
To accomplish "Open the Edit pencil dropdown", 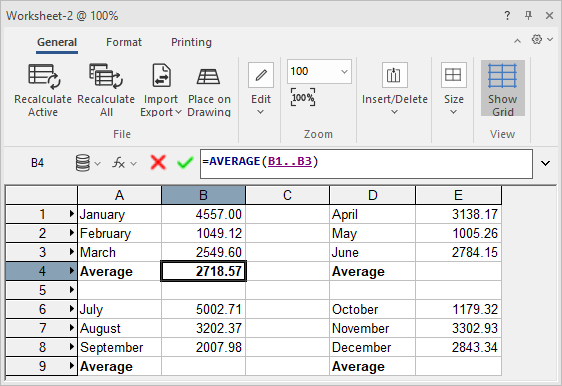I will [261, 90].
